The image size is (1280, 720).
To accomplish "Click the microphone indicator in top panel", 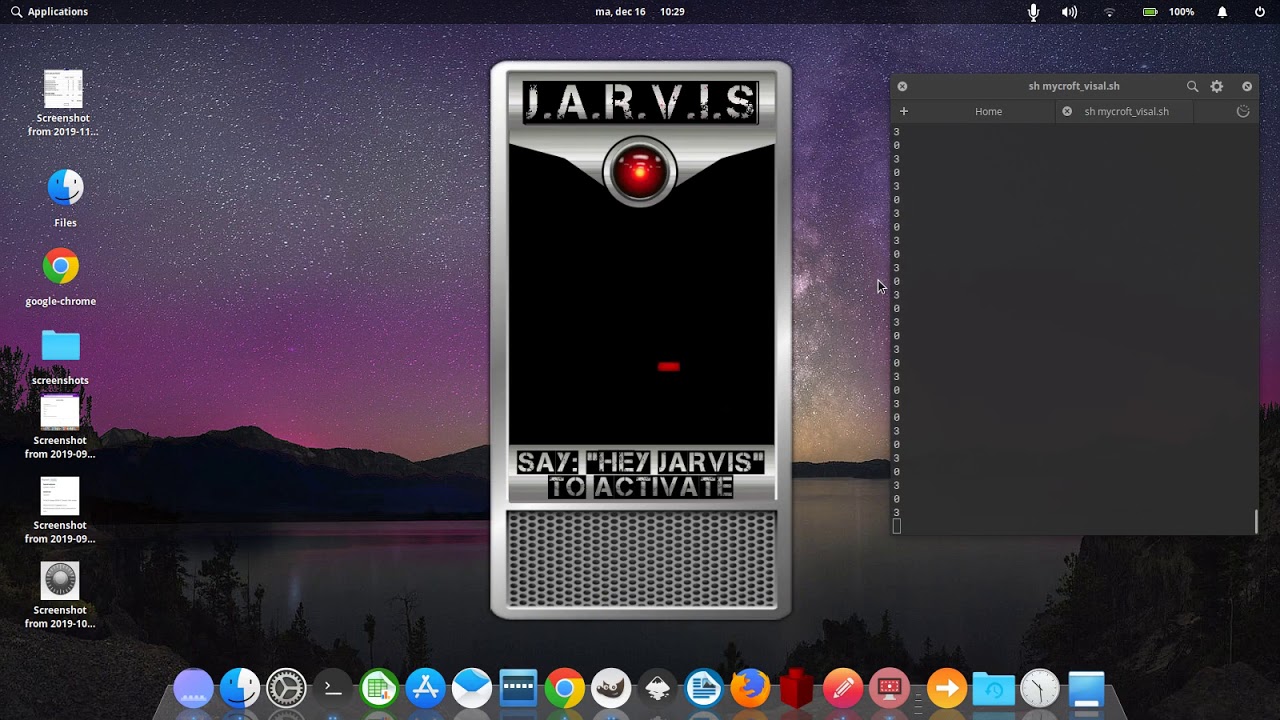I will point(1034,12).
